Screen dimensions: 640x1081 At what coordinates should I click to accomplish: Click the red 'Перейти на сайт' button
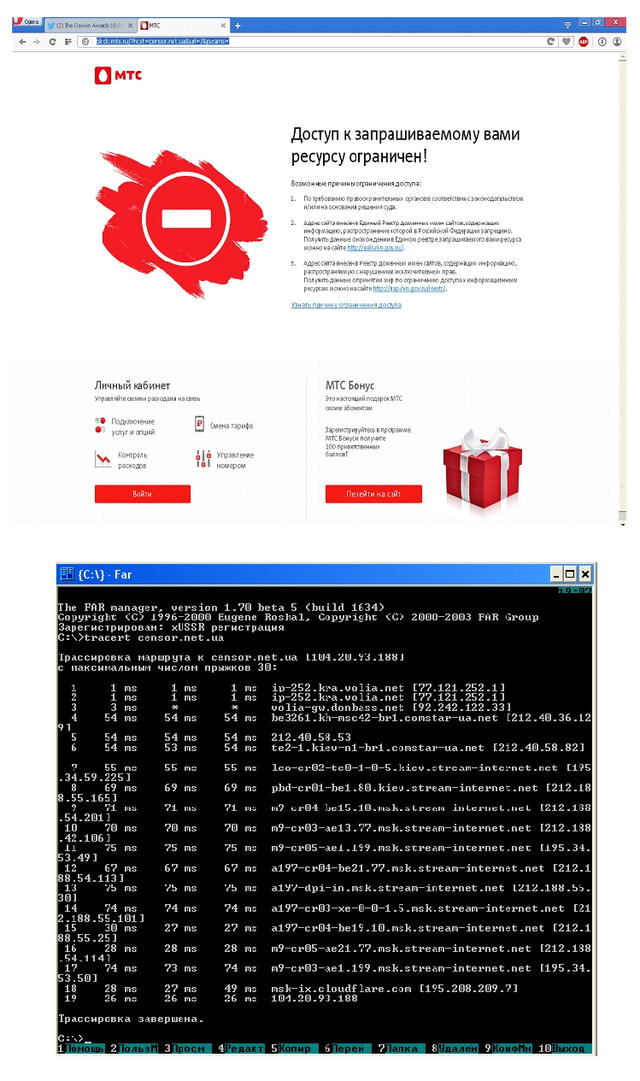[373, 494]
